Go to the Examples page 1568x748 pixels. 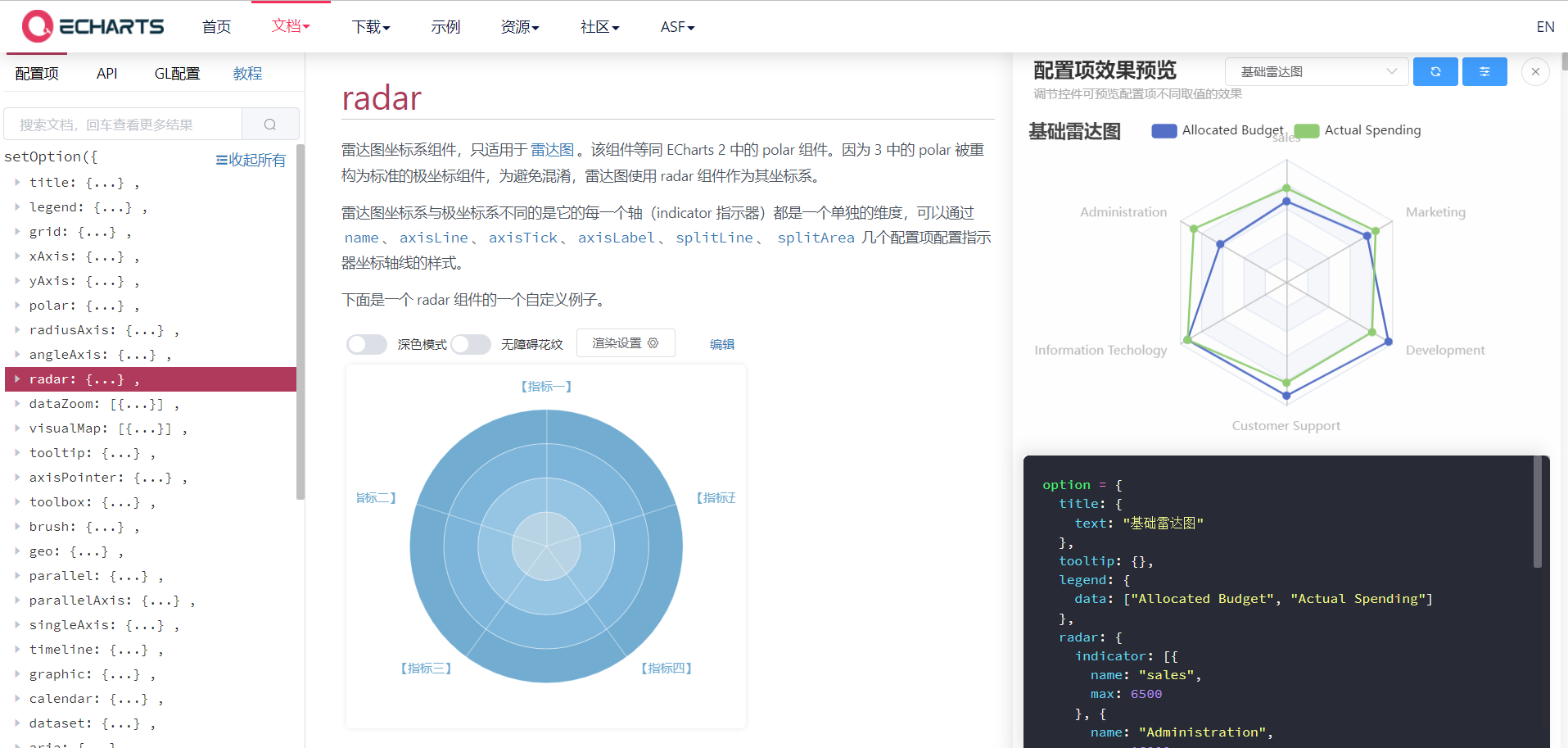pyautogui.click(x=445, y=27)
